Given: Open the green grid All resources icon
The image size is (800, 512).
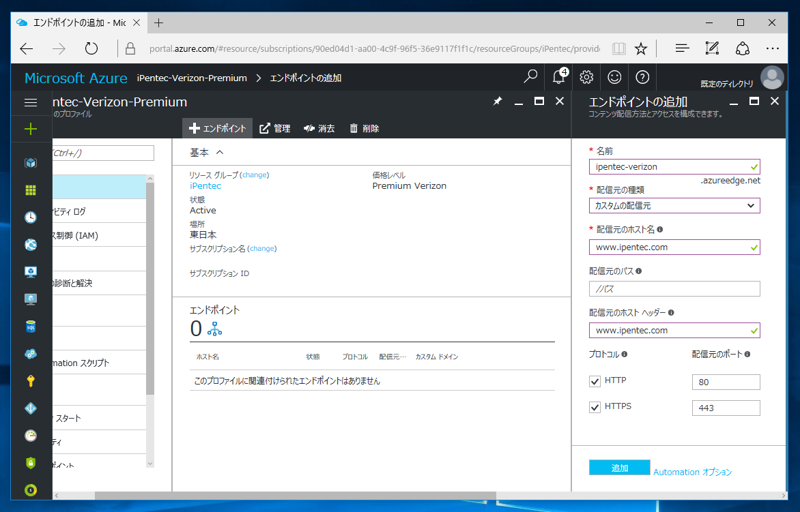Looking at the screenshot, I should coord(31,190).
